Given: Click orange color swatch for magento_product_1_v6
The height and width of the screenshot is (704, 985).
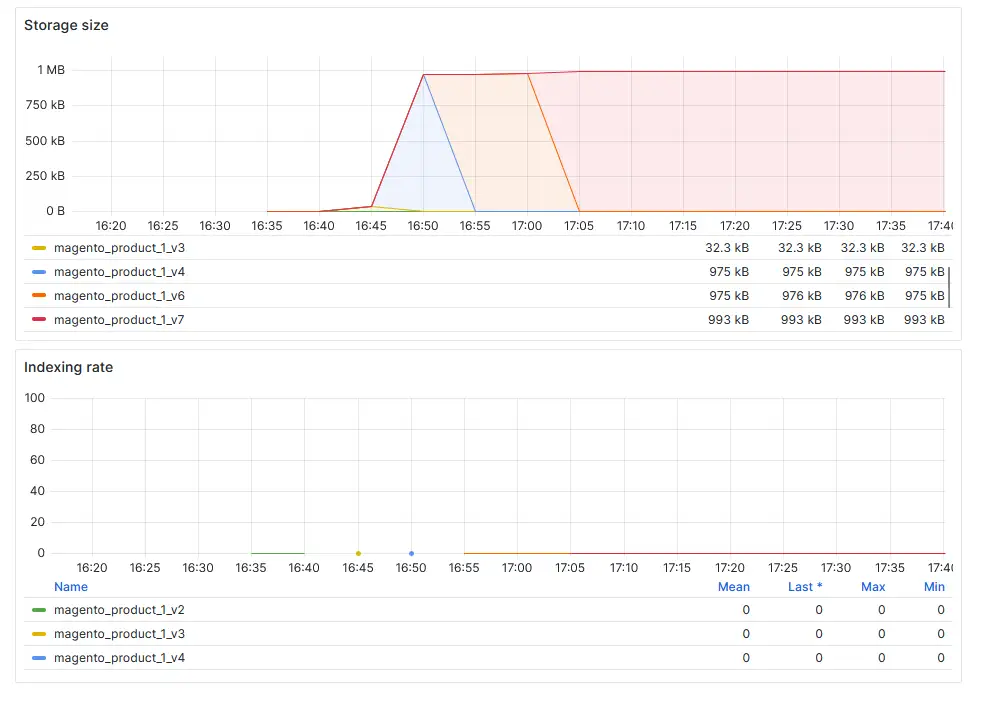Looking at the screenshot, I should click(x=39, y=296).
